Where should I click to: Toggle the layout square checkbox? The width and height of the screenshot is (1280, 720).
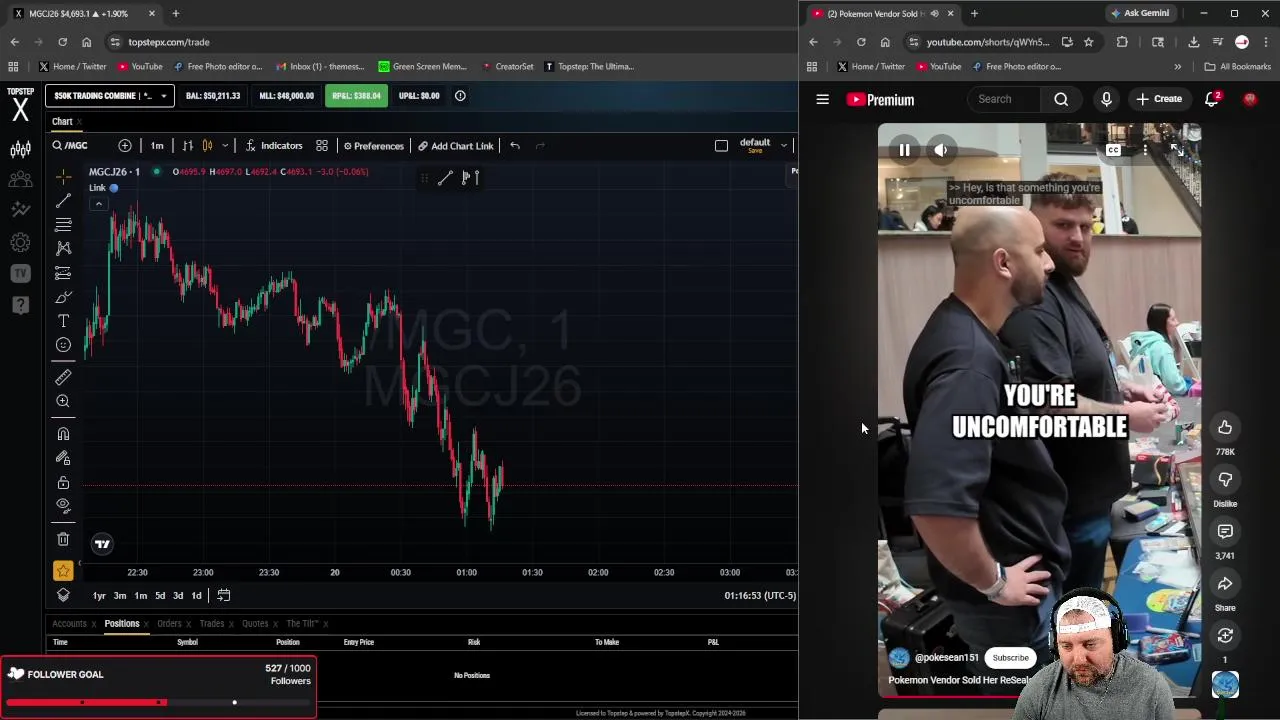[x=721, y=146]
